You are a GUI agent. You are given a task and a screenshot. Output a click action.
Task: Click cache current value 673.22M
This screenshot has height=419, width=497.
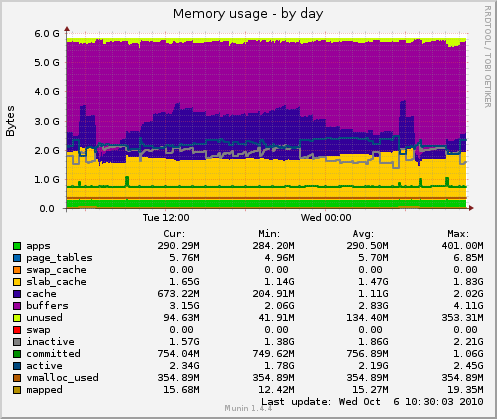(178, 294)
